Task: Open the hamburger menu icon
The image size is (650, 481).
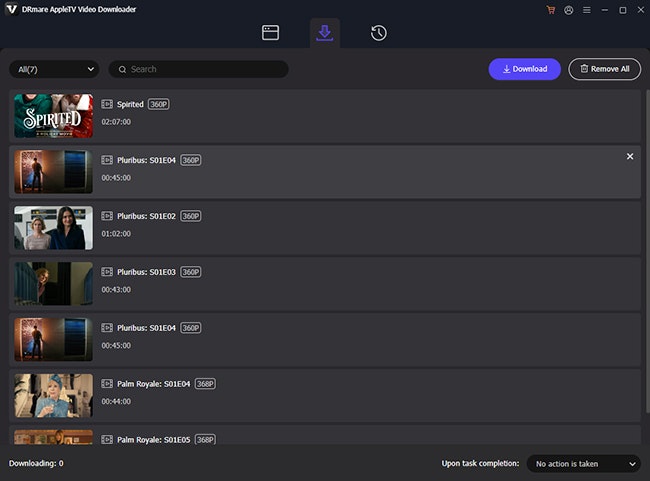Action: [587, 10]
